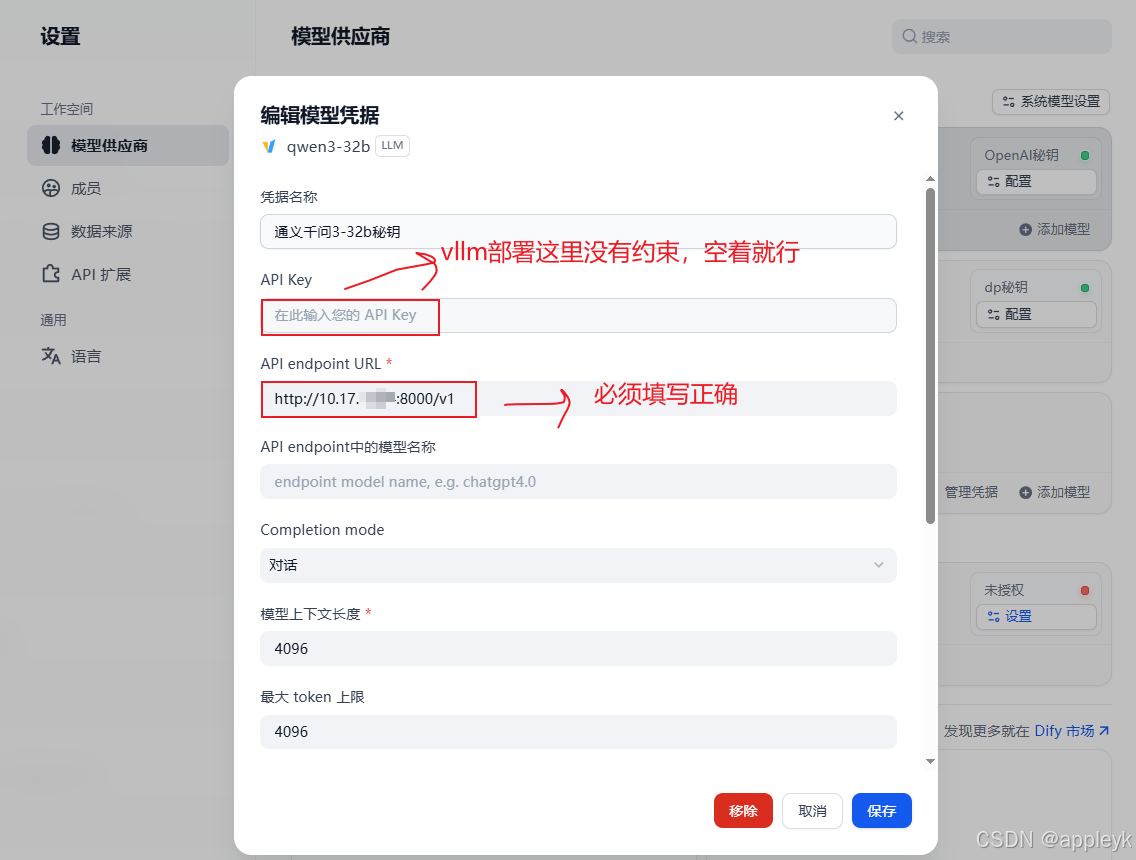Click the search magnifier icon
The width and height of the screenshot is (1136, 860).
(910, 36)
